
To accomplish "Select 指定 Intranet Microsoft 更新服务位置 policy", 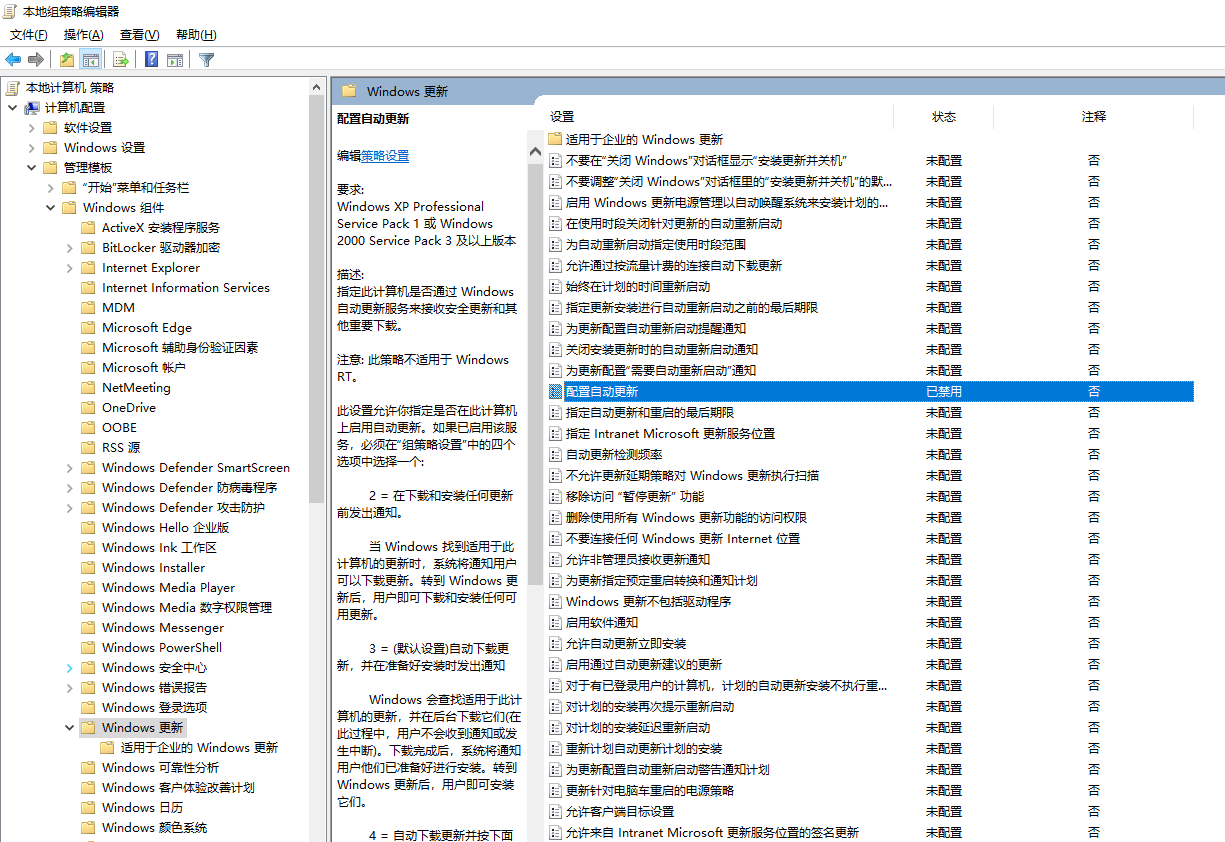I will tap(670, 433).
